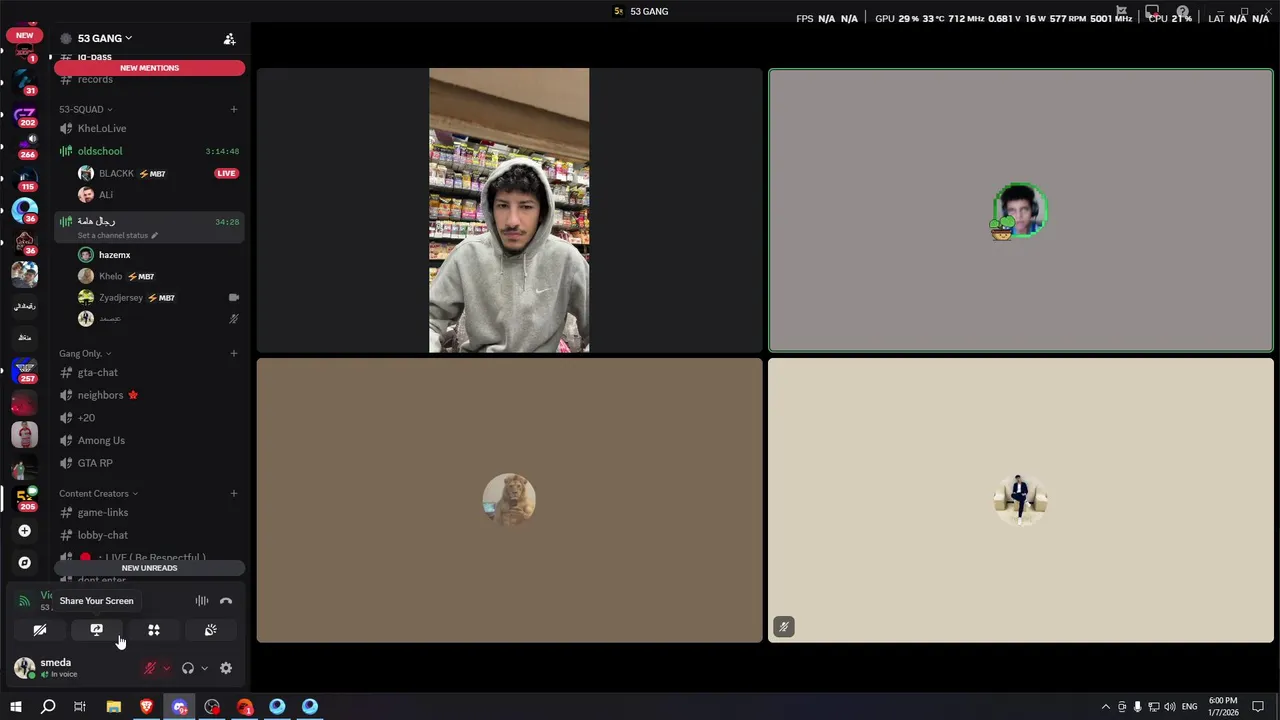Open the taskbar clock showing 6:00 PM
Viewport: 1280px width, 720px height.
coord(1223,707)
